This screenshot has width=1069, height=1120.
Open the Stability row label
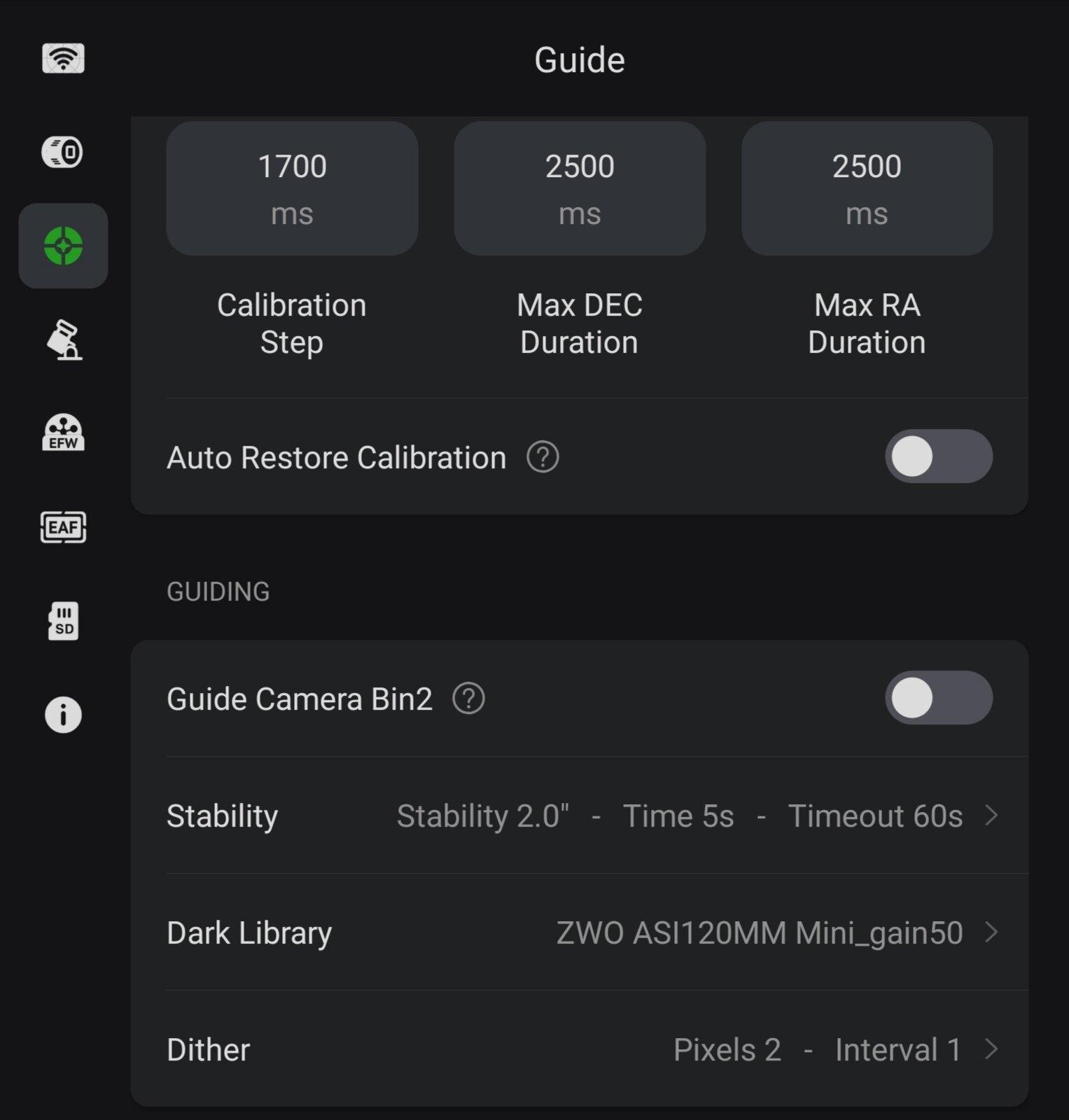click(x=223, y=815)
